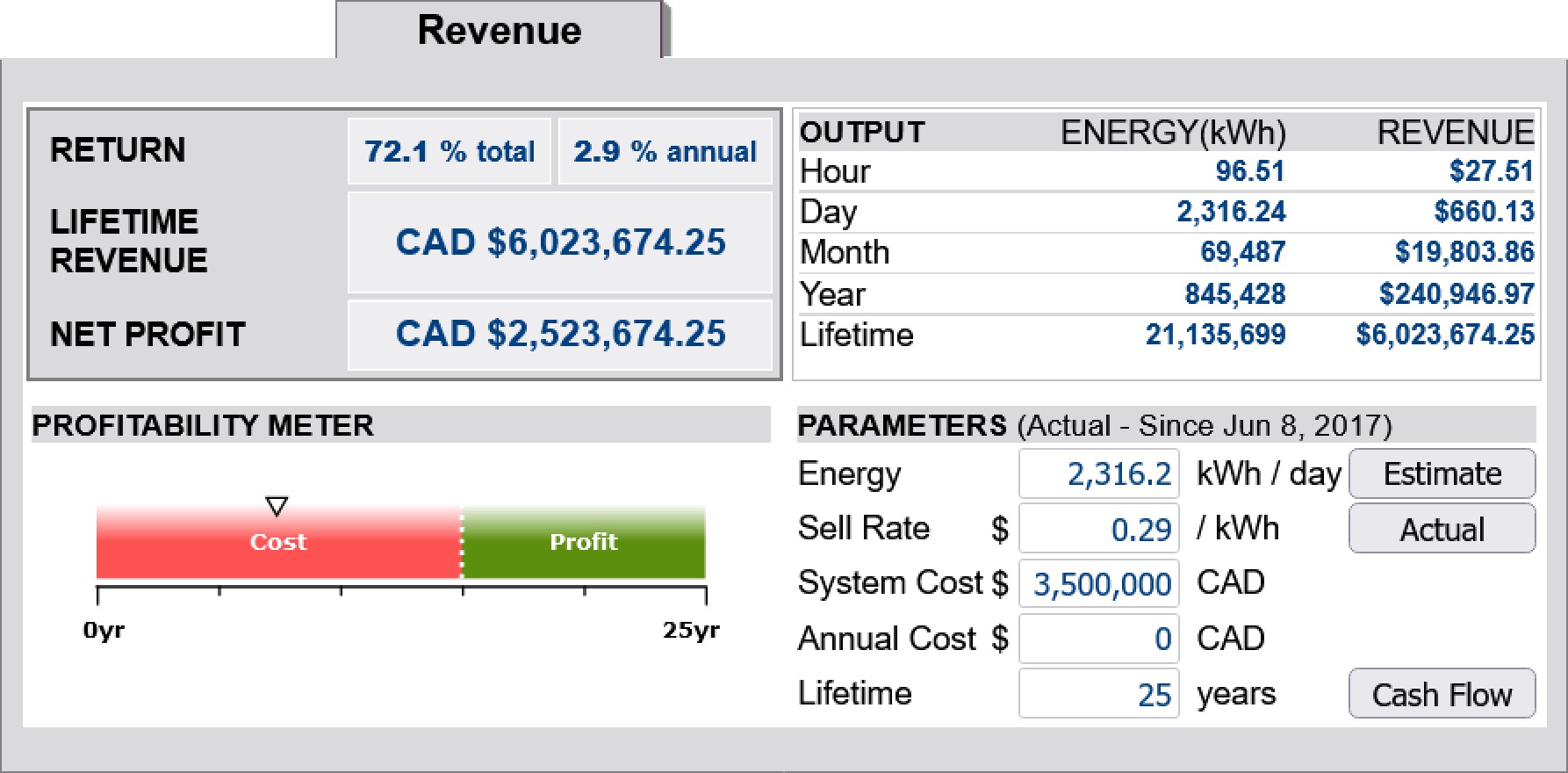Image resolution: width=1568 pixels, height=773 pixels.
Task: Select the Lifetime energy value 21,135,699
Action: (1215, 335)
